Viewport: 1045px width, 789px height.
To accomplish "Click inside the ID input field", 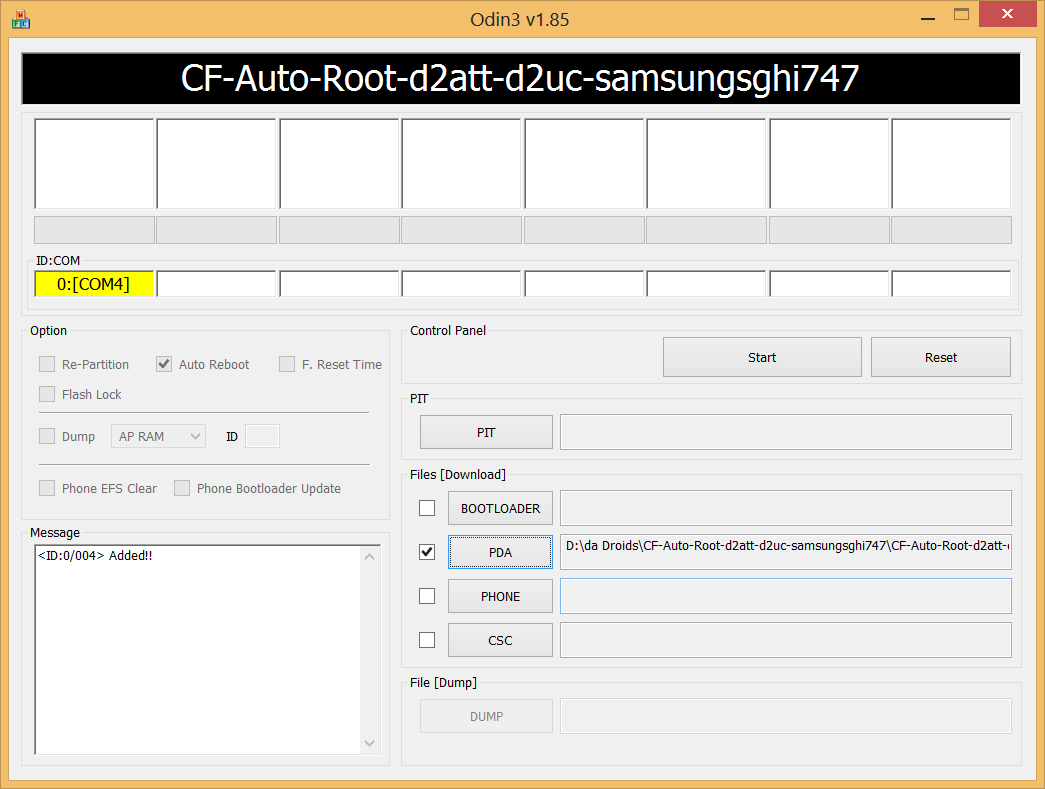I will (x=263, y=436).
